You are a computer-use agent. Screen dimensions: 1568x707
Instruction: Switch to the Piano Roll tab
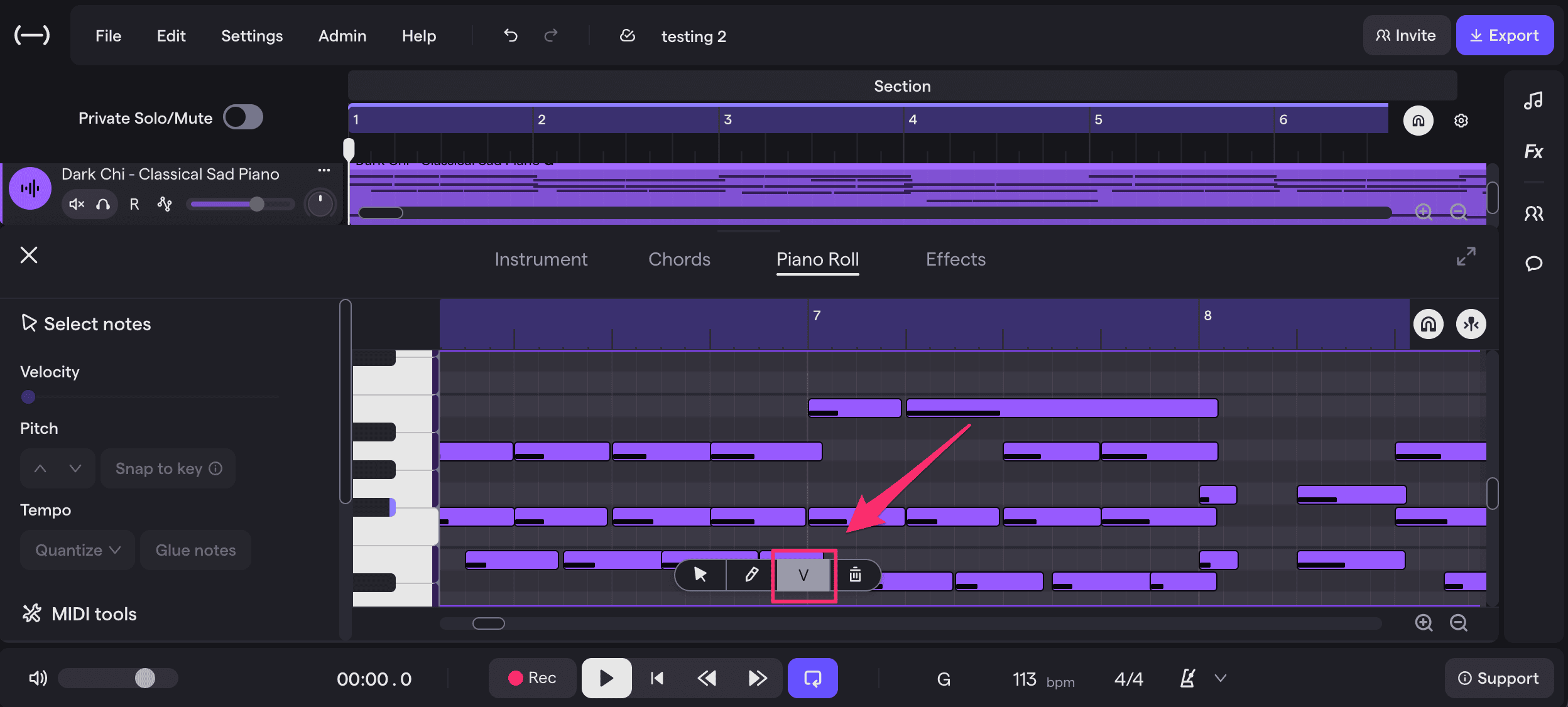[x=817, y=259]
